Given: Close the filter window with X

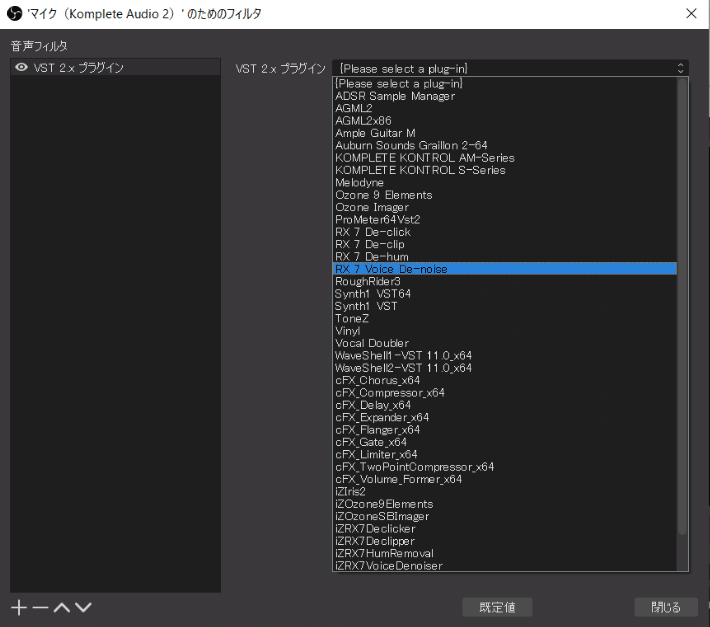Looking at the screenshot, I should [x=691, y=14].
